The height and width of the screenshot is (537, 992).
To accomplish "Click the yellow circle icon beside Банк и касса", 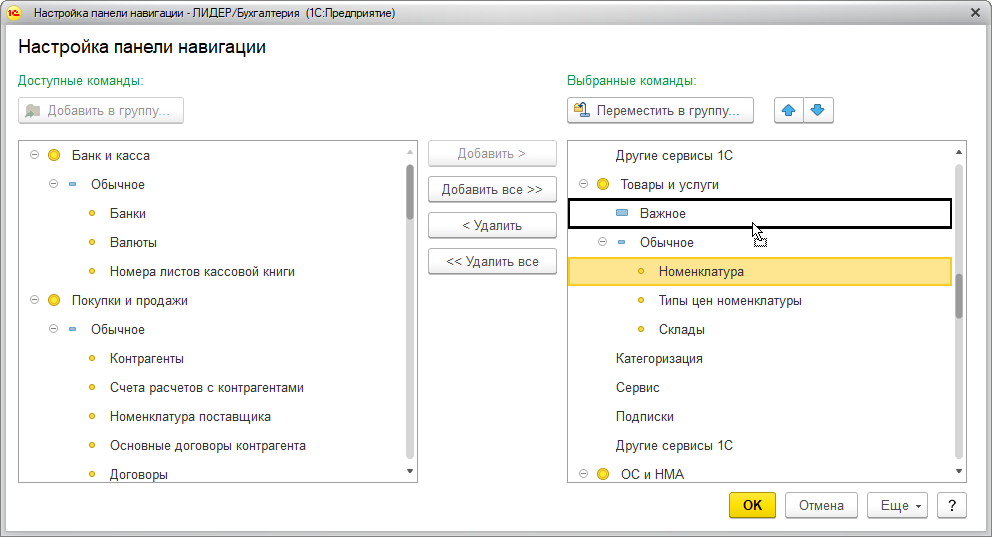I will (x=54, y=155).
